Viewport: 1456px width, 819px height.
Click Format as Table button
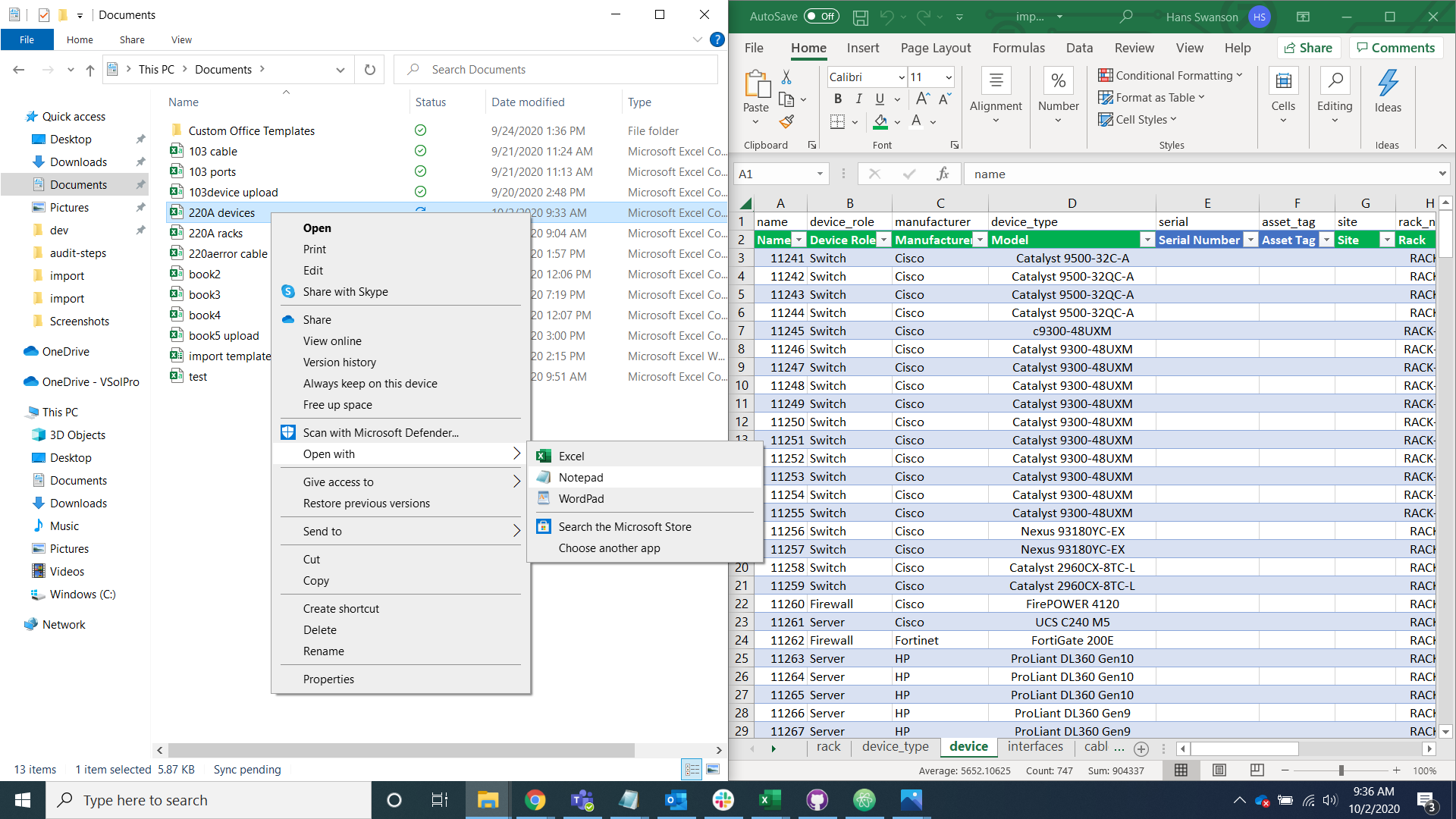pos(1151,97)
